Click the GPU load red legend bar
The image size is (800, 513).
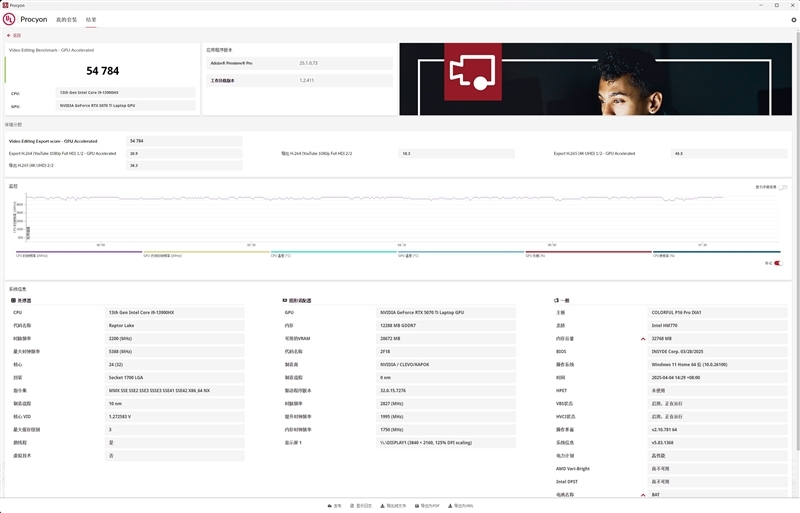[588, 252]
